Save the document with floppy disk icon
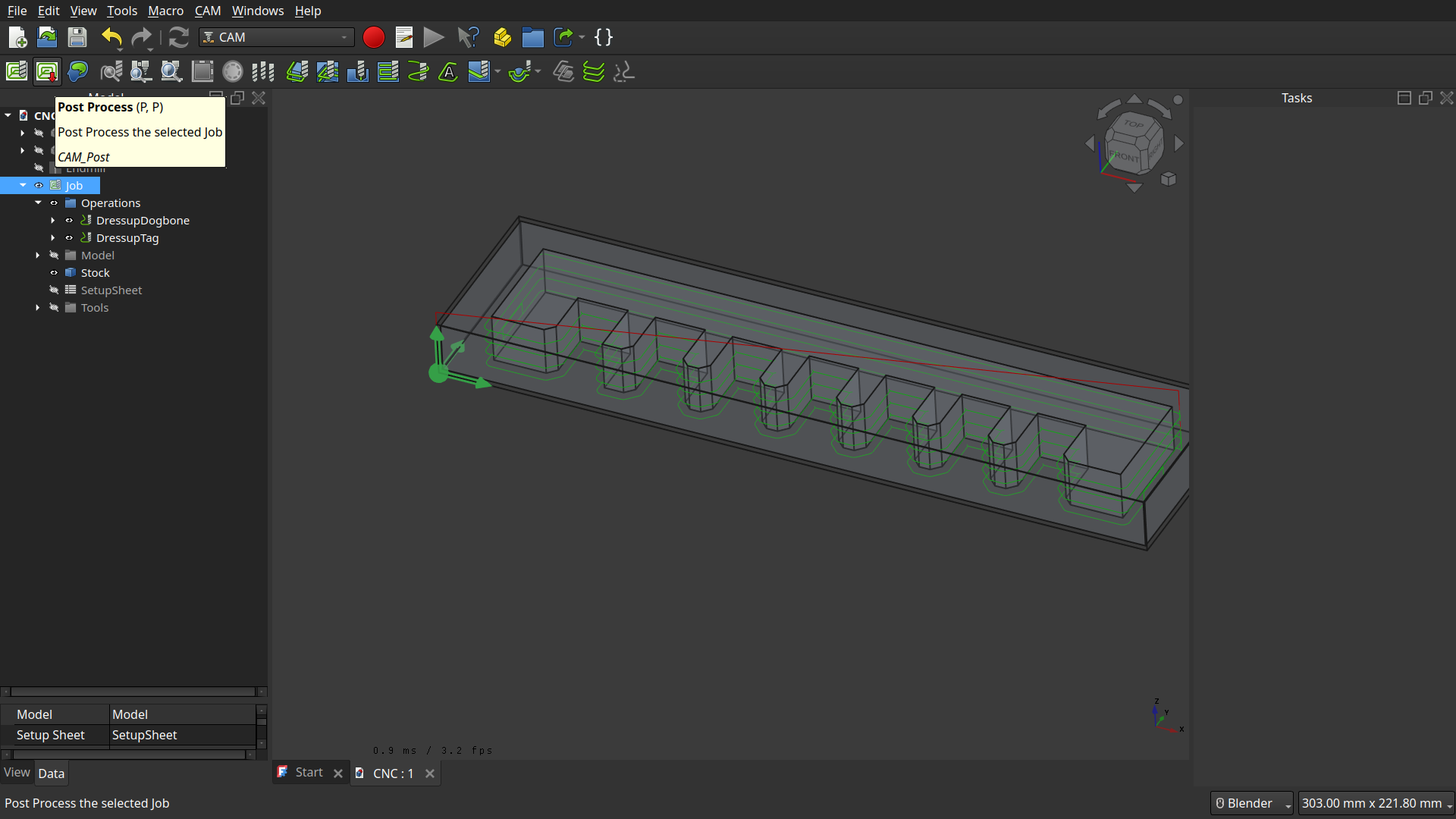The height and width of the screenshot is (819, 1456). (x=77, y=37)
